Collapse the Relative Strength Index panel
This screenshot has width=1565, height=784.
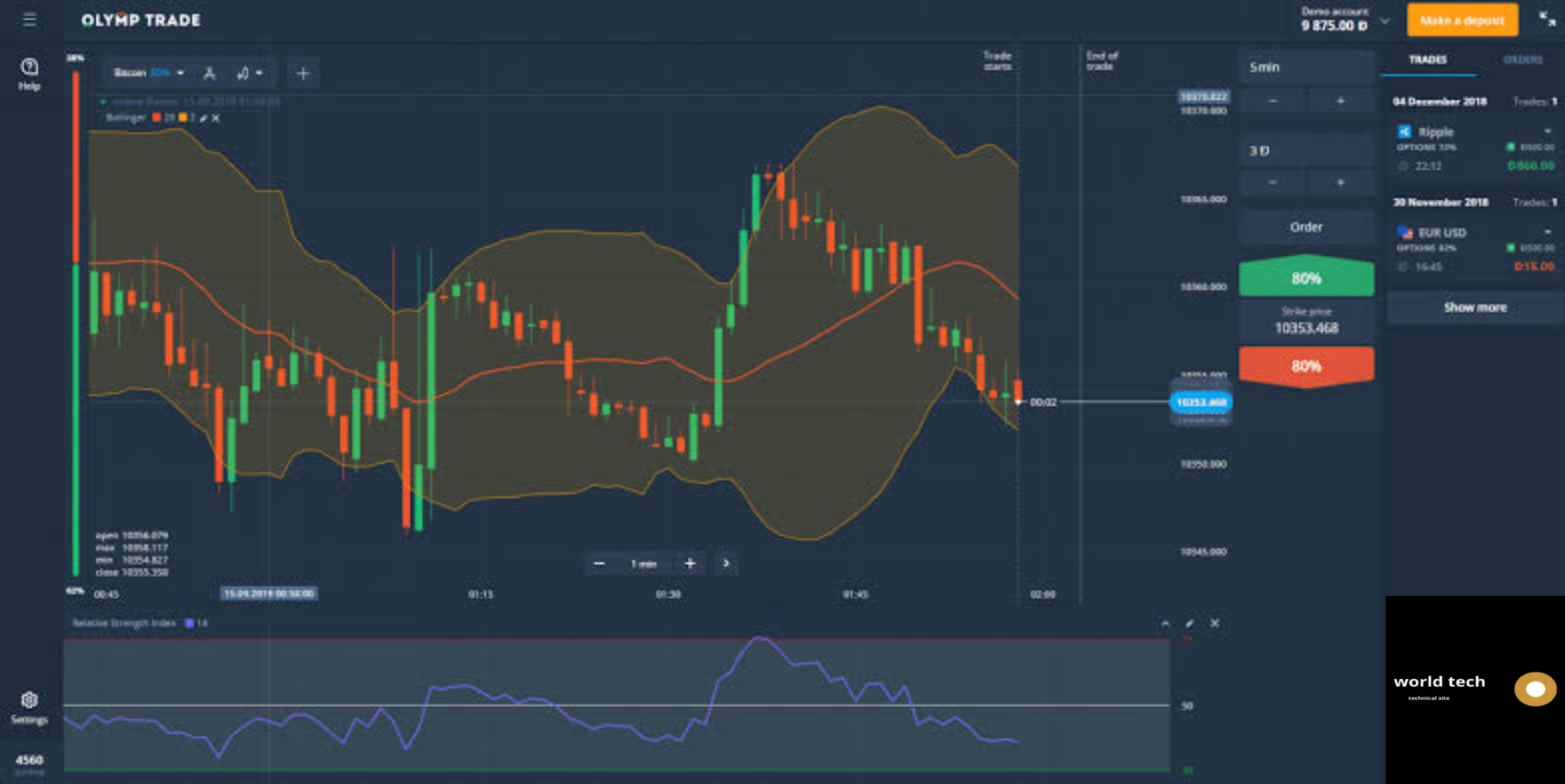coord(1166,623)
